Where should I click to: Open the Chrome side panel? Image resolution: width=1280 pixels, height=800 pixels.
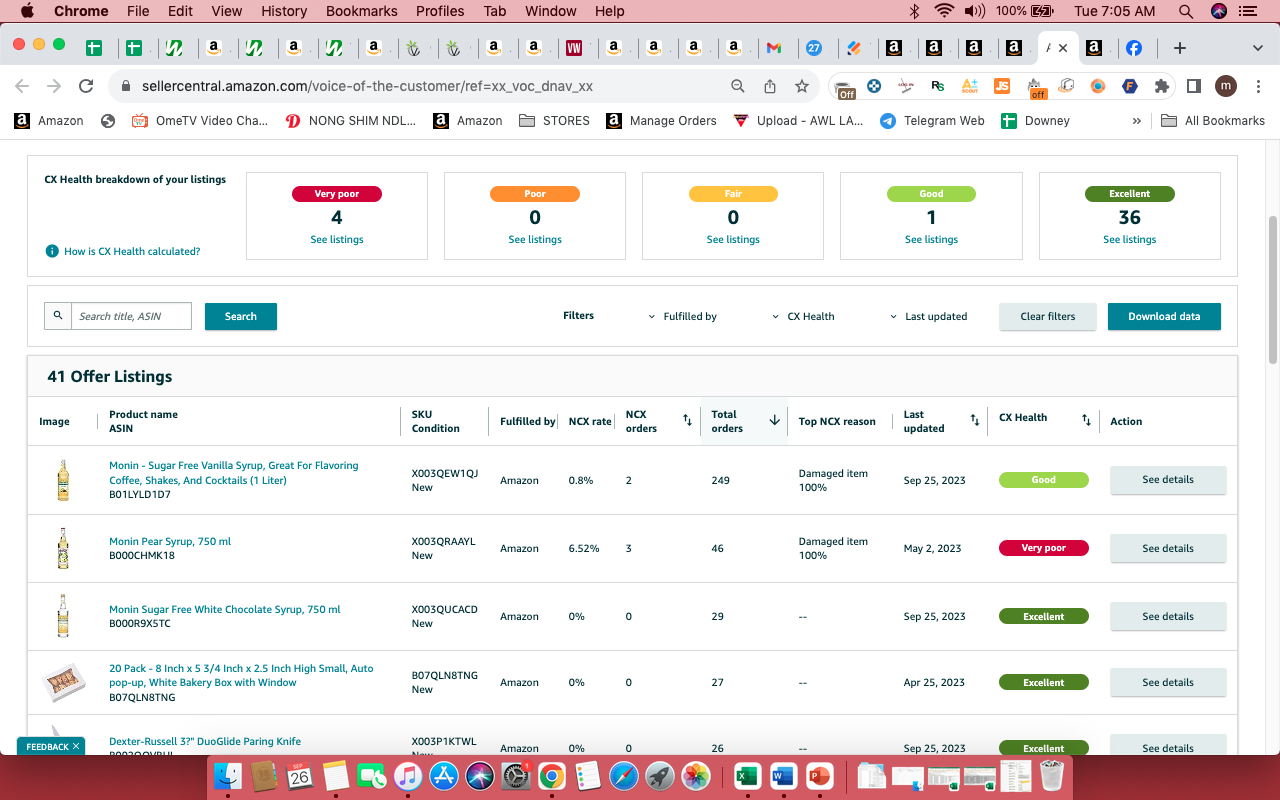point(1193,86)
